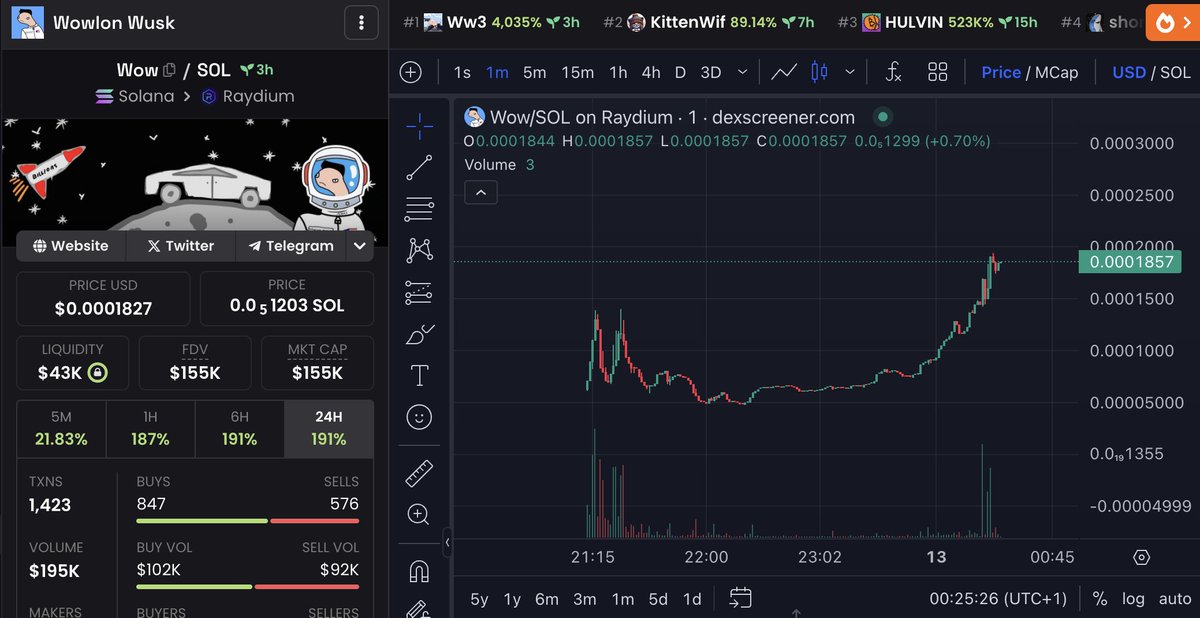Open the token Telegram link
This screenshot has height=618, width=1200.
tap(291, 245)
